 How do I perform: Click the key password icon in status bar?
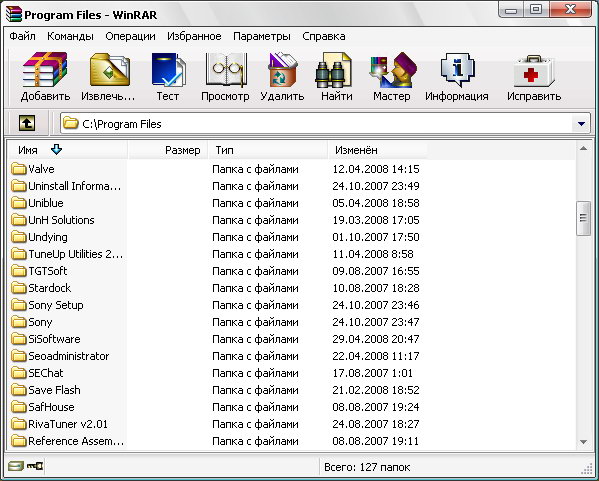click(35, 466)
